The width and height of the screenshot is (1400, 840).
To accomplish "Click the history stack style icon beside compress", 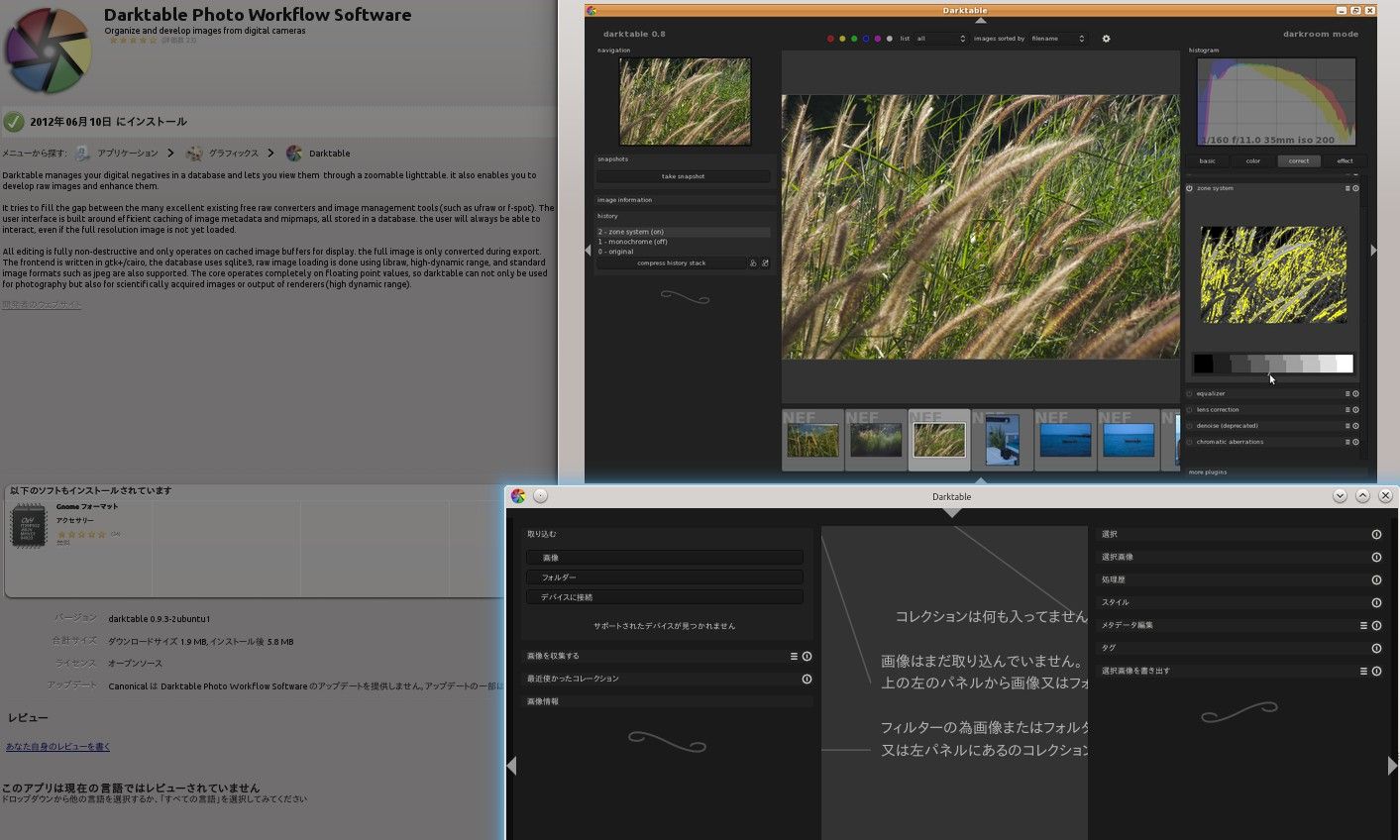I will [753, 263].
